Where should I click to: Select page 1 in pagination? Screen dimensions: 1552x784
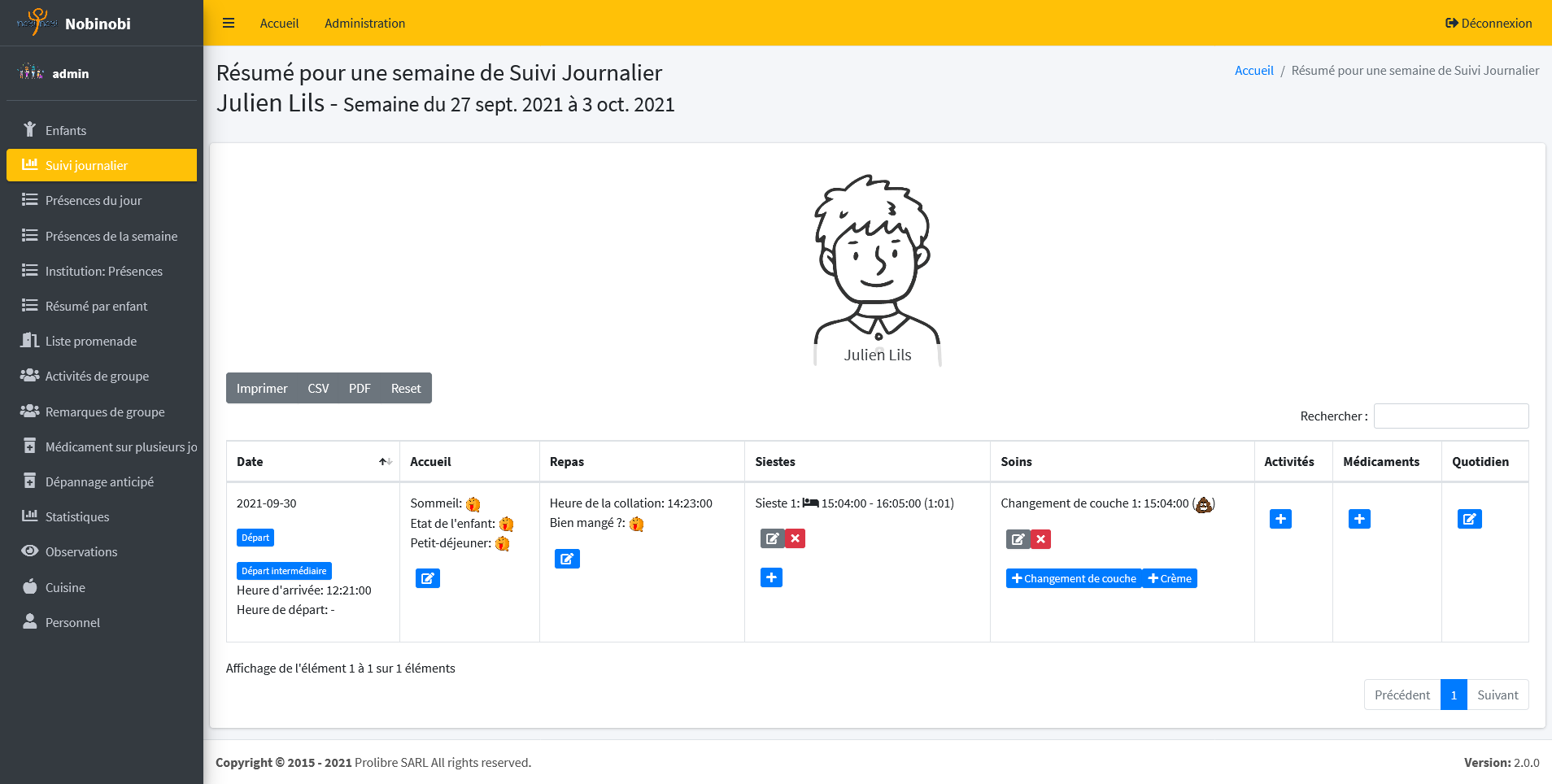point(1454,695)
